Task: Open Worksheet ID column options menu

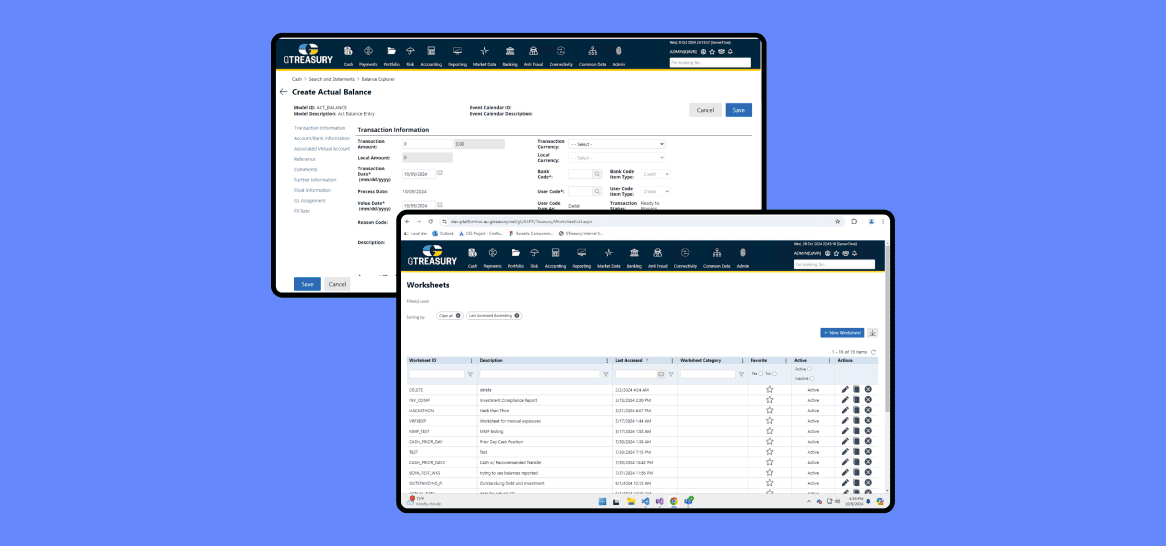Action: point(470,360)
